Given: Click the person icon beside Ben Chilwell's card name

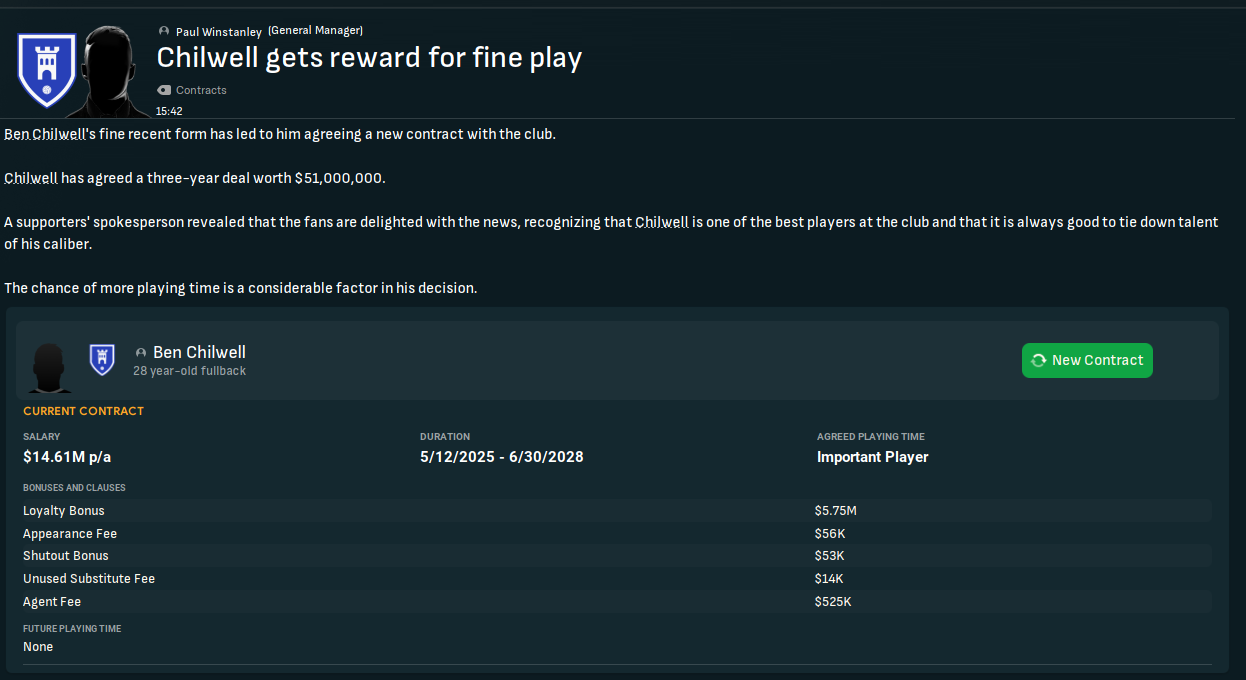Looking at the screenshot, I should [x=141, y=353].
